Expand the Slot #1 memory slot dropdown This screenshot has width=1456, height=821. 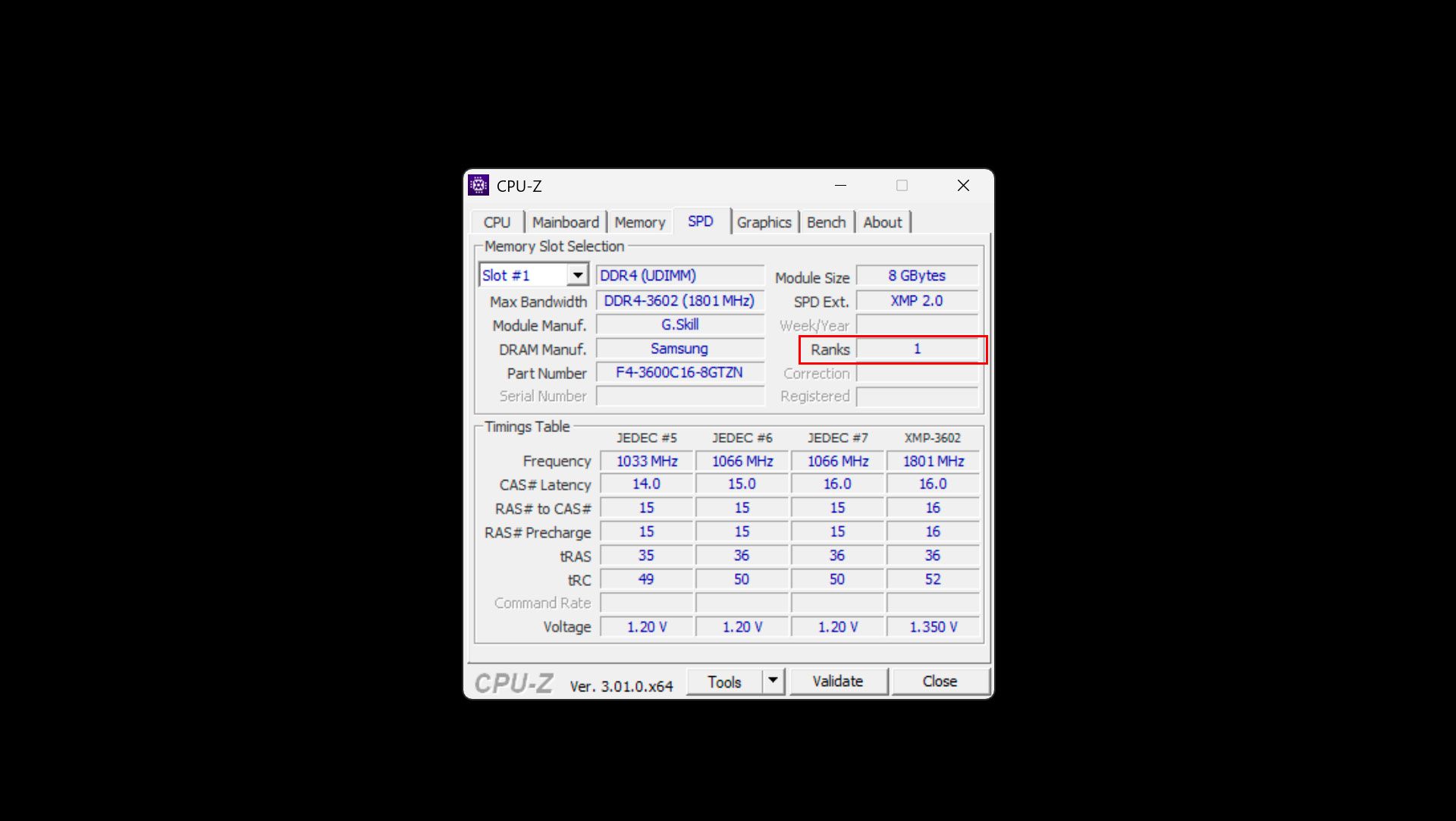tap(578, 274)
